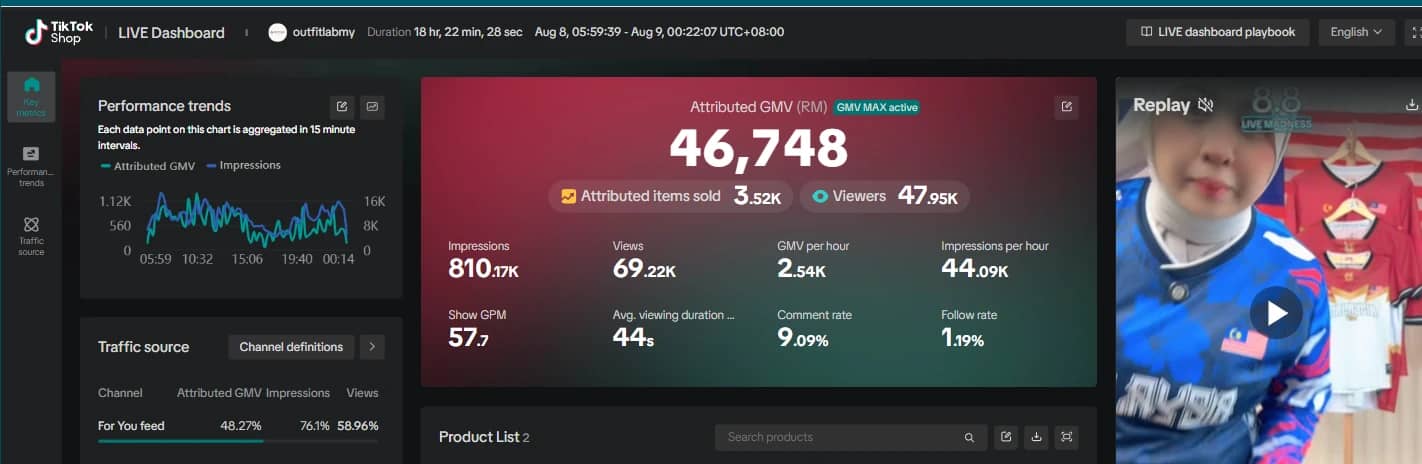Edit the Attributed GMV card metrics
The image size is (1422, 464).
[x=1067, y=107]
